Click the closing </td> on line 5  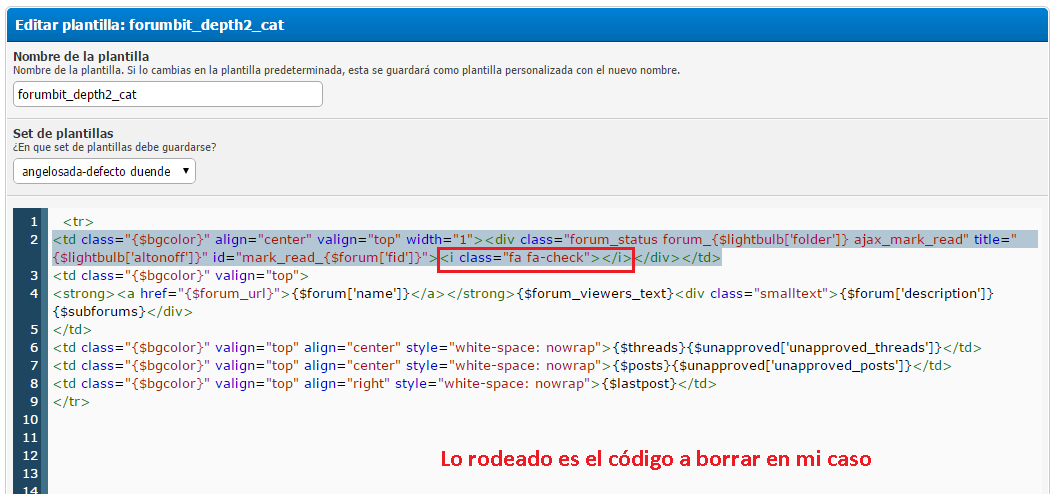[72, 330]
